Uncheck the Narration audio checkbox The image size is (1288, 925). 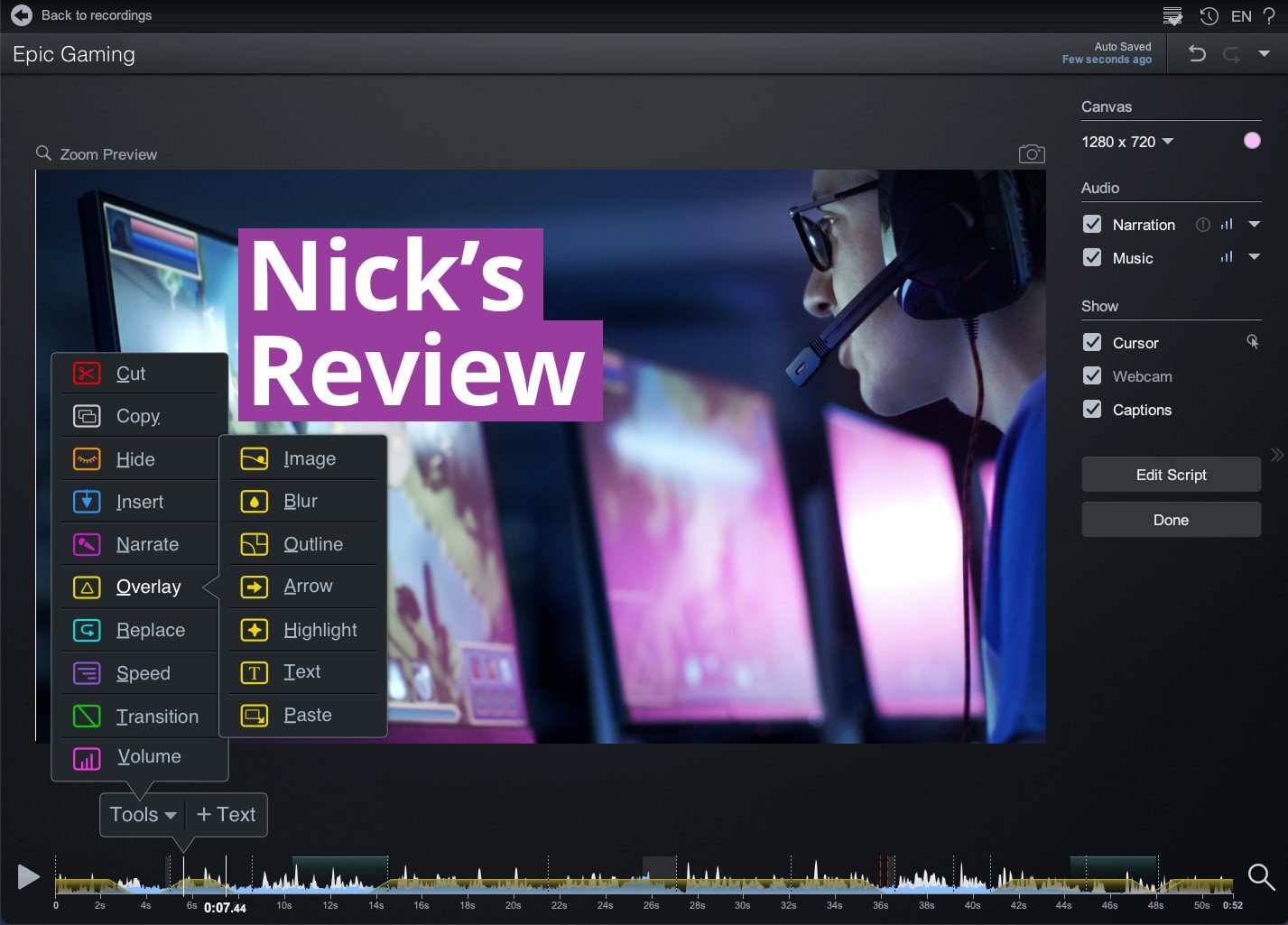(1092, 224)
